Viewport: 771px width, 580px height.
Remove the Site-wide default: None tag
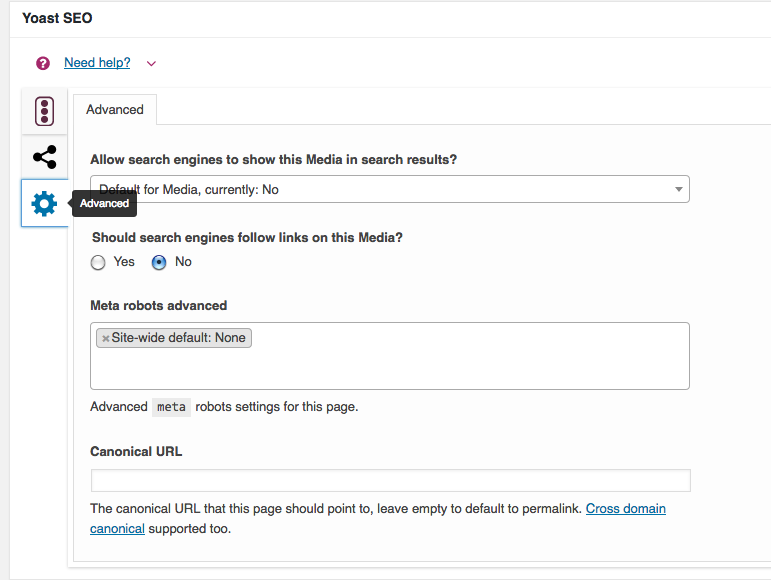(105, 338)
